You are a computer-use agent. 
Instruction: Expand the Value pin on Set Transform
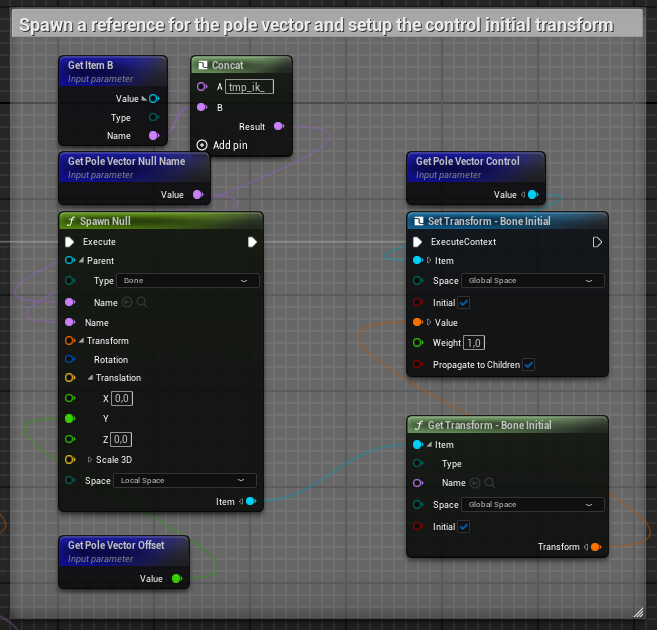[x=429, y=322]
